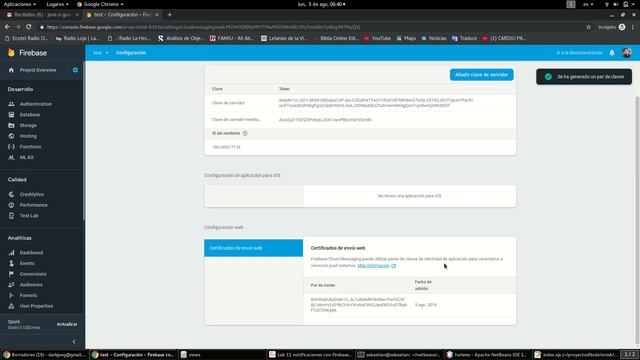
Task: Open es keyboard language indicator
Action: coord(588,4)
